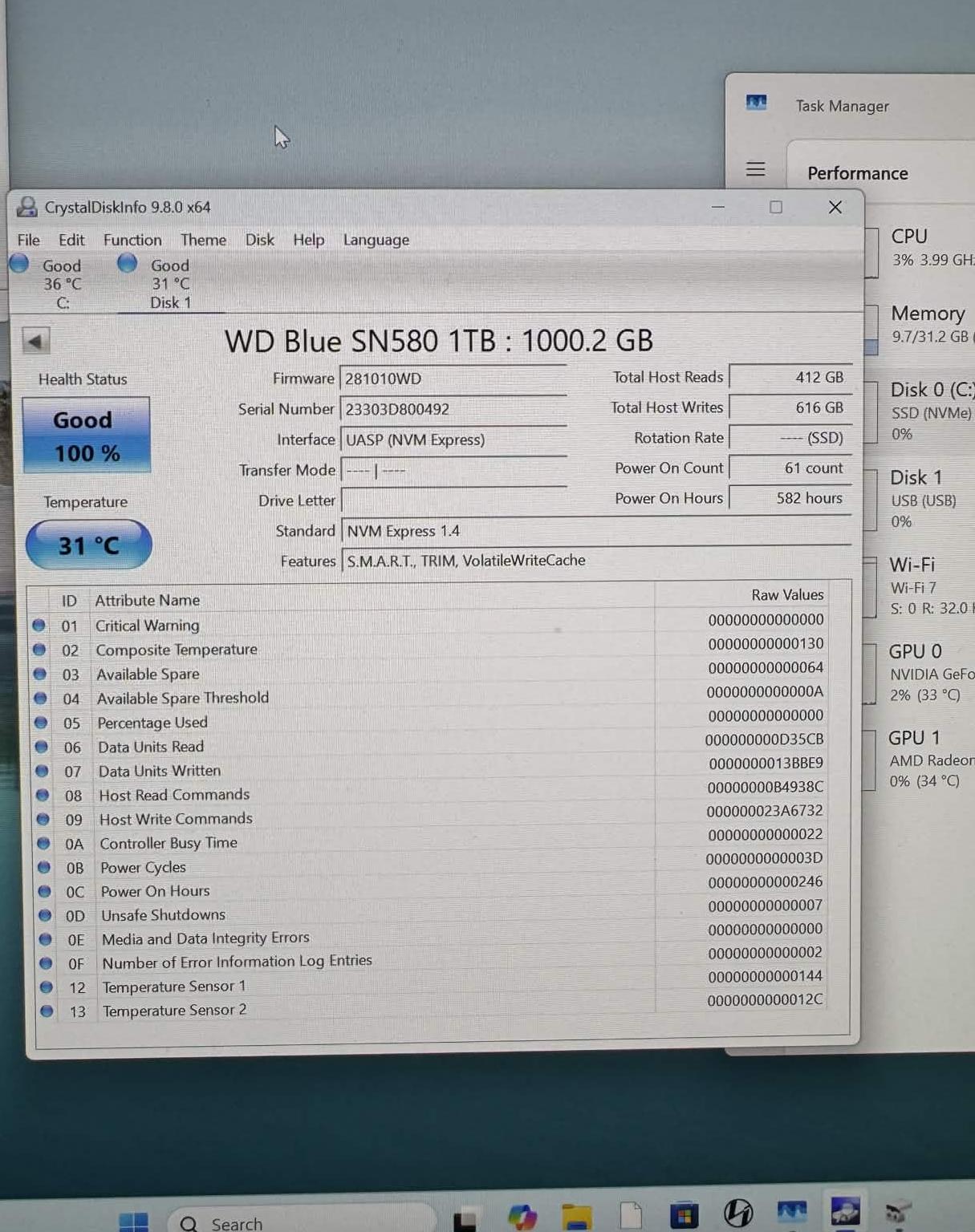The image size is (975, 1232).
Task: Click the Power On Hours value 582 hours
Action: (x=790, y=498)
